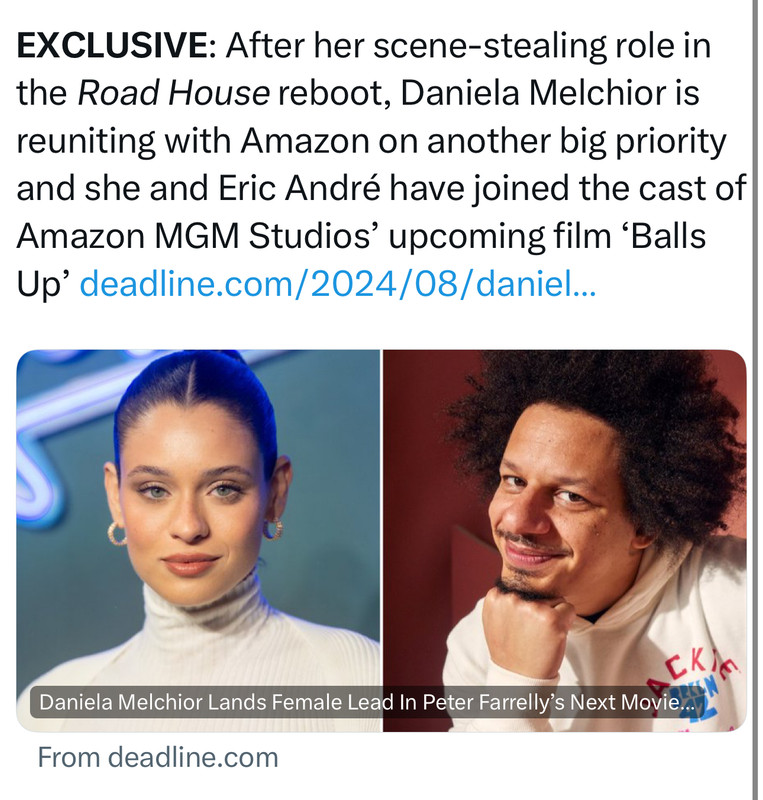Viewport: 763px width, 800px height.
Task: Click the ellipsis ending the card caption
Action: pyautogui.click(x=687, y=705)
